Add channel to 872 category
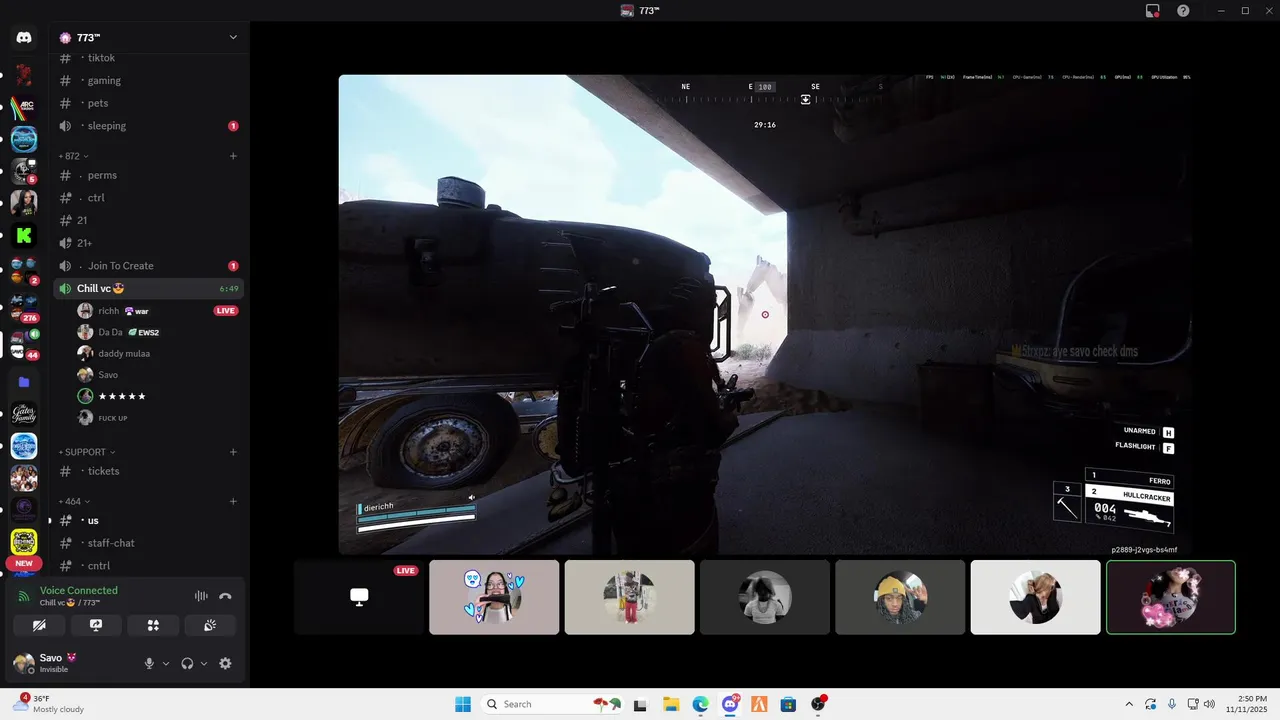The height and width of the screenshot is (720, 1280). click(233, 156)
